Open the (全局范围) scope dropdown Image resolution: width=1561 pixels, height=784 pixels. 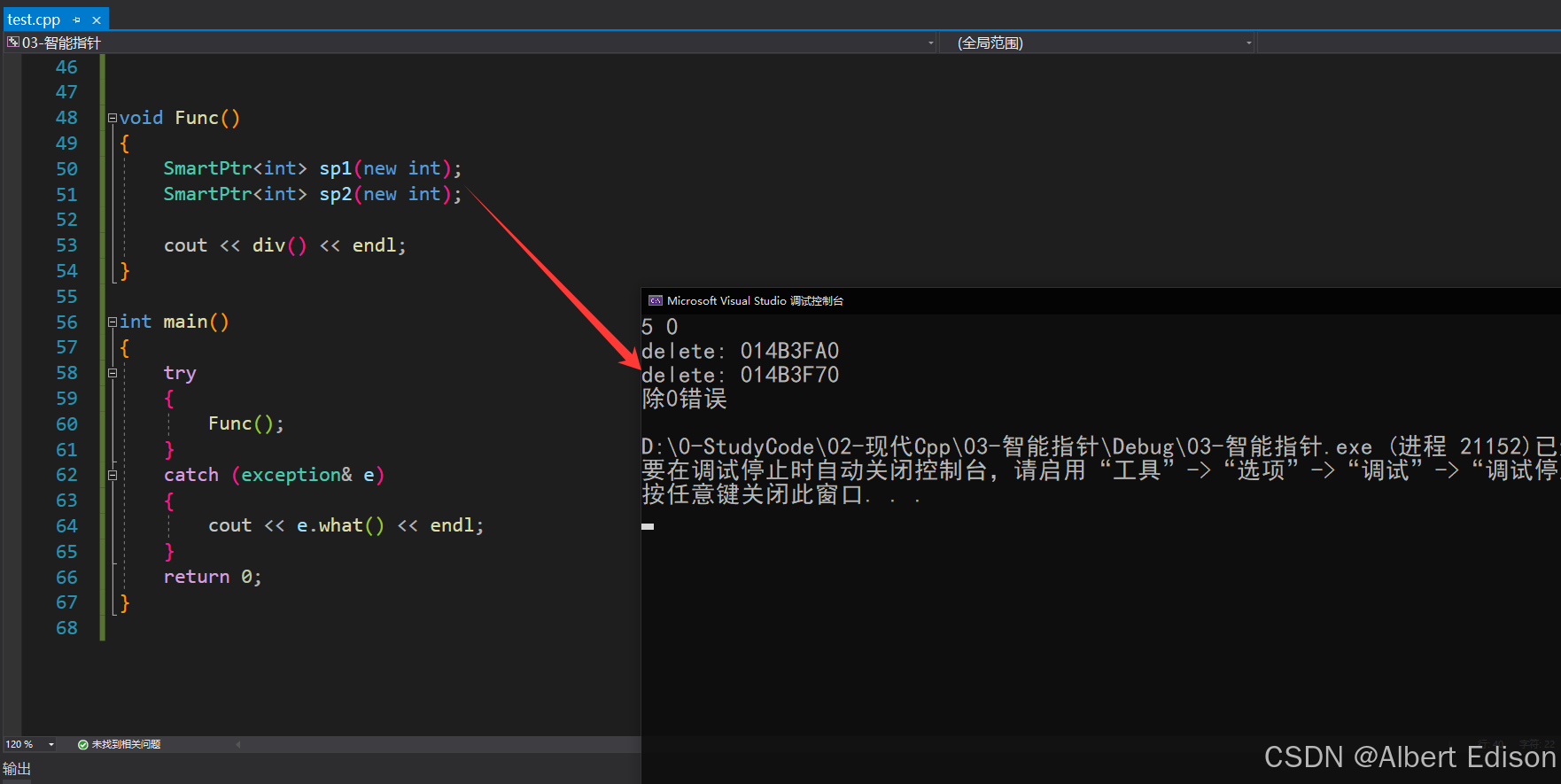[x=1249, y=43]
